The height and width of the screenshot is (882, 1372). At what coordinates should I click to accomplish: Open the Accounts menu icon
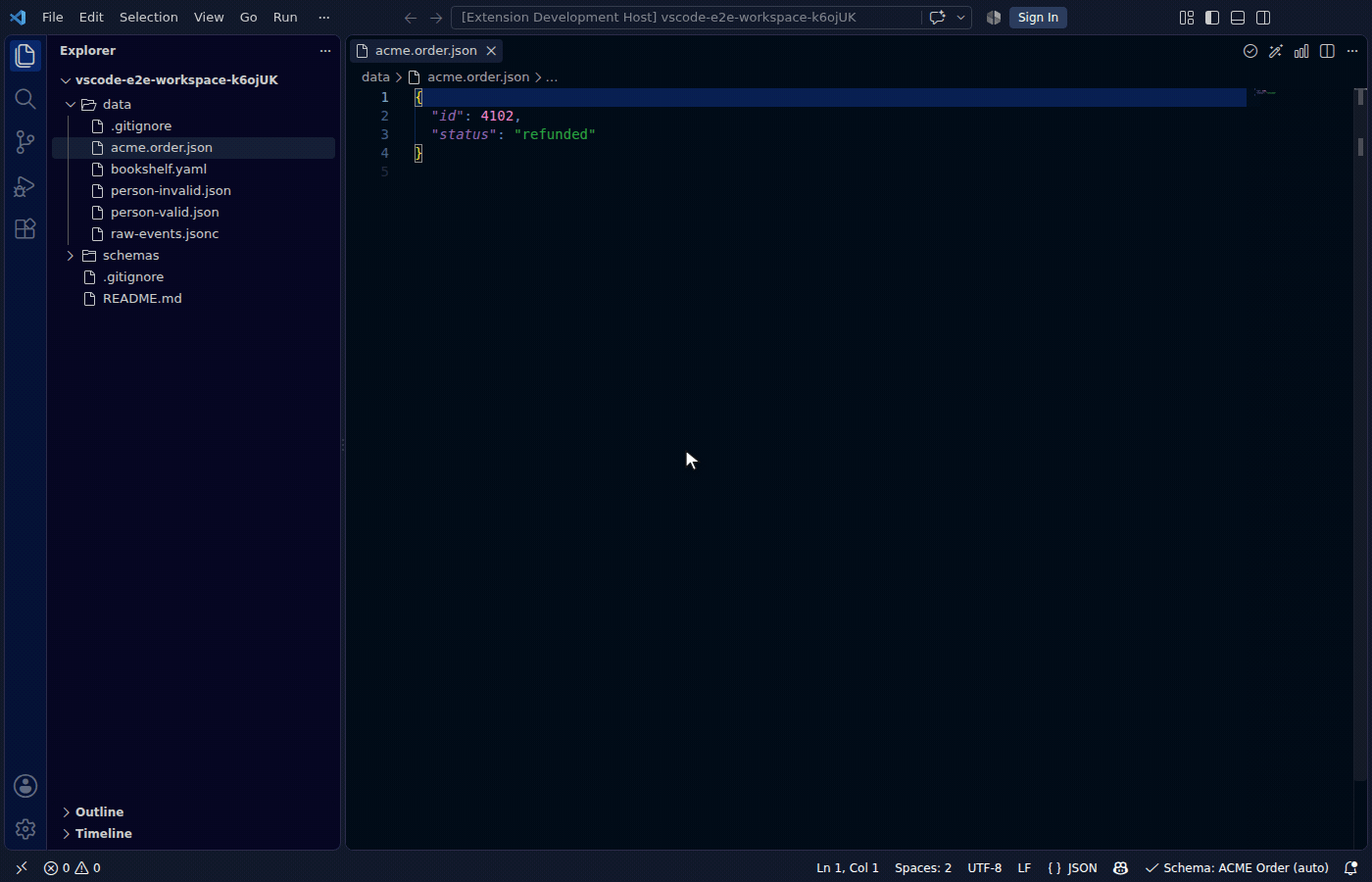click(x=25, y=786)
